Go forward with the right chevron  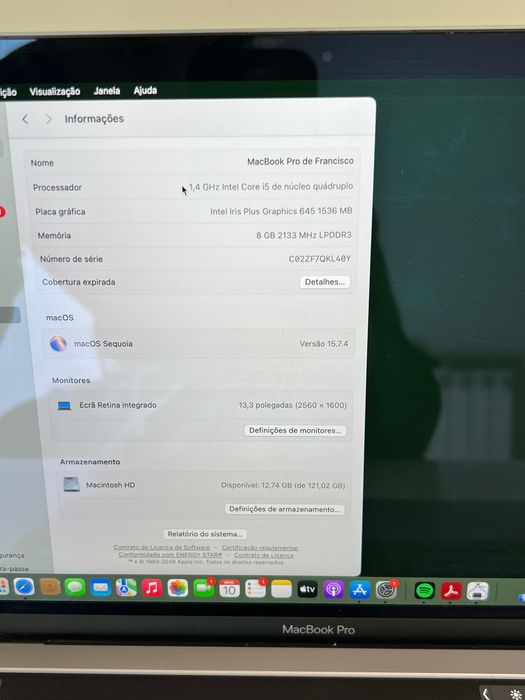point(48,119)
